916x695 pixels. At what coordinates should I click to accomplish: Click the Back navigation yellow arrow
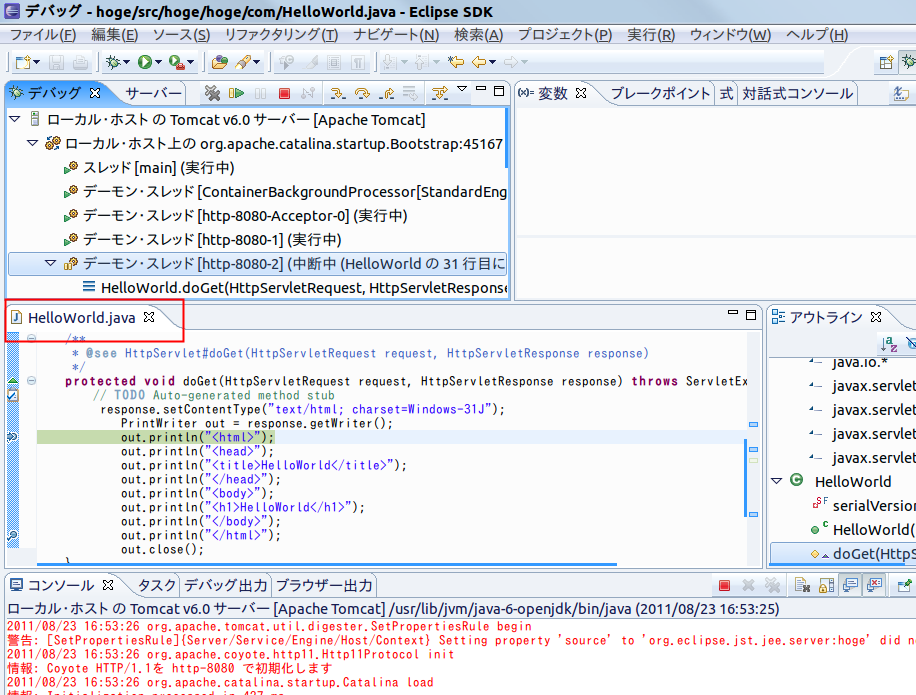coord(479,62)
